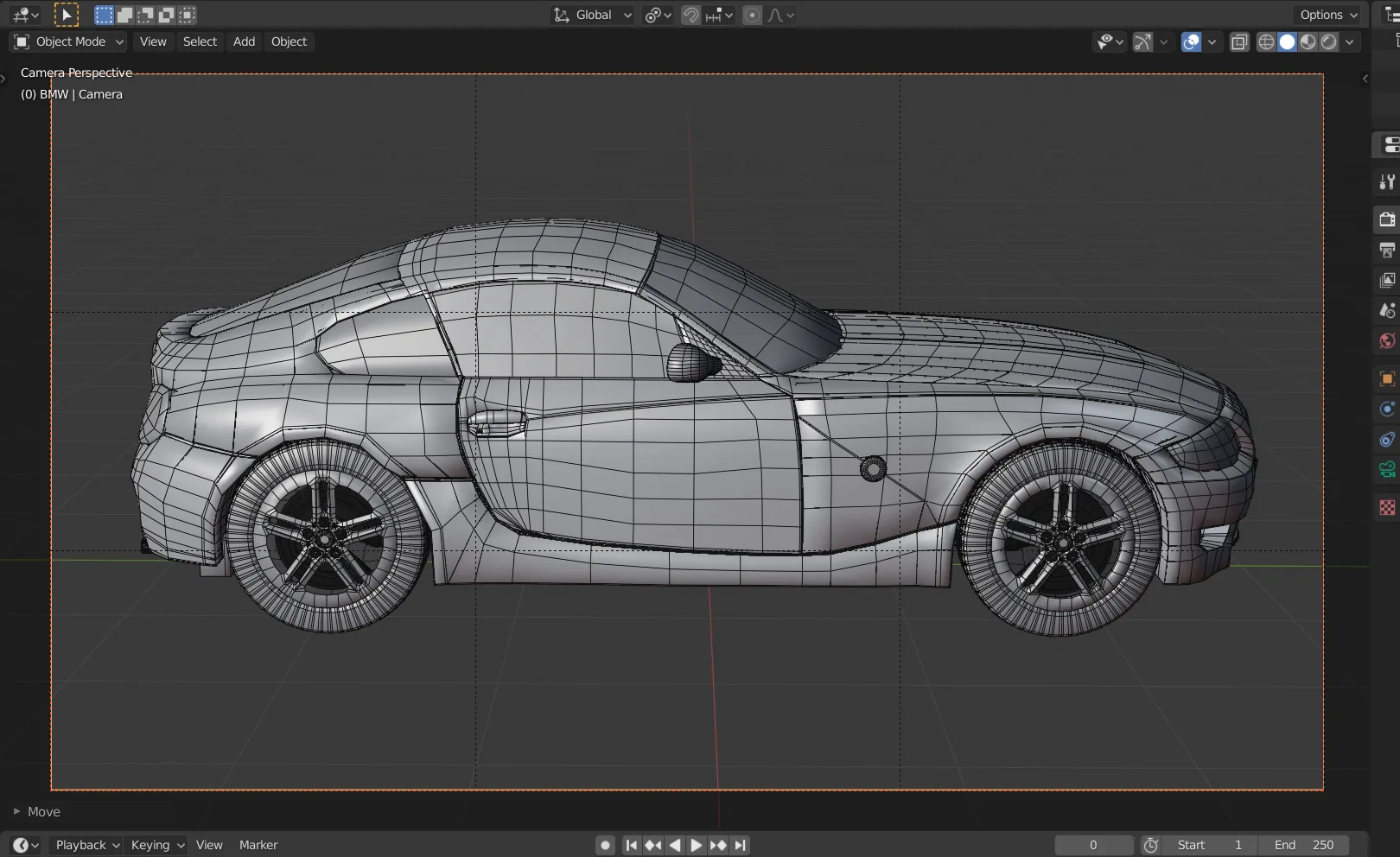This screenshot has width=1400, height=857.
Task: Open the Render Properties tab
Action: pos(1386,219)
